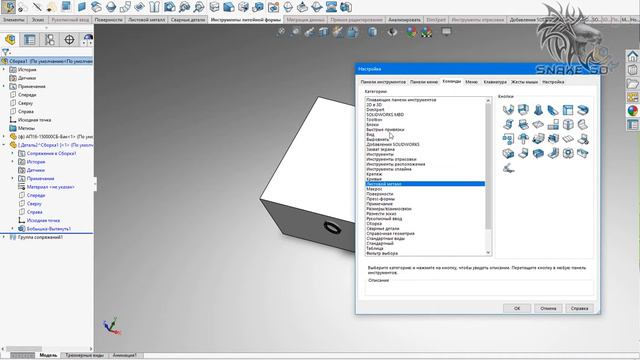Click the tree filter funnel icon

coord(5,52)
